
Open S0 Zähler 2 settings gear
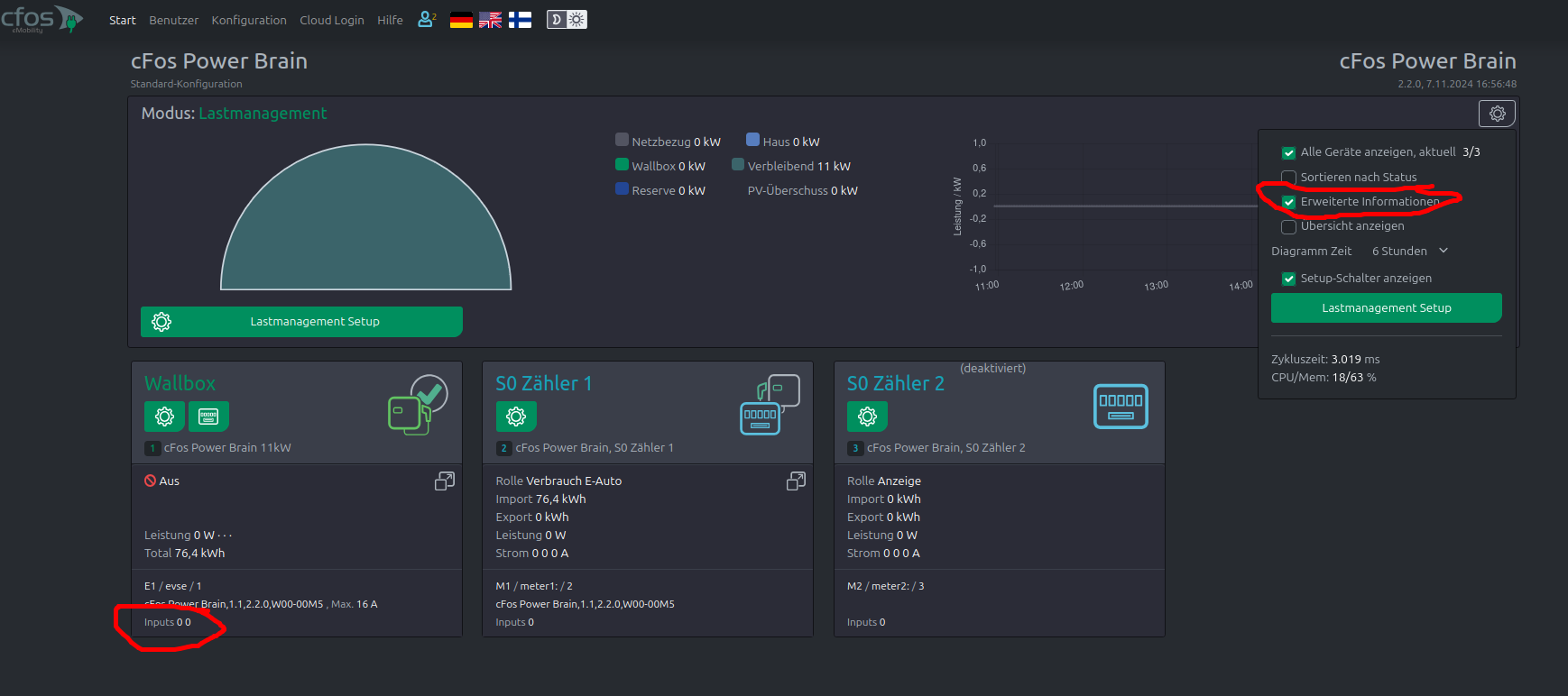(x=867, y=417)
